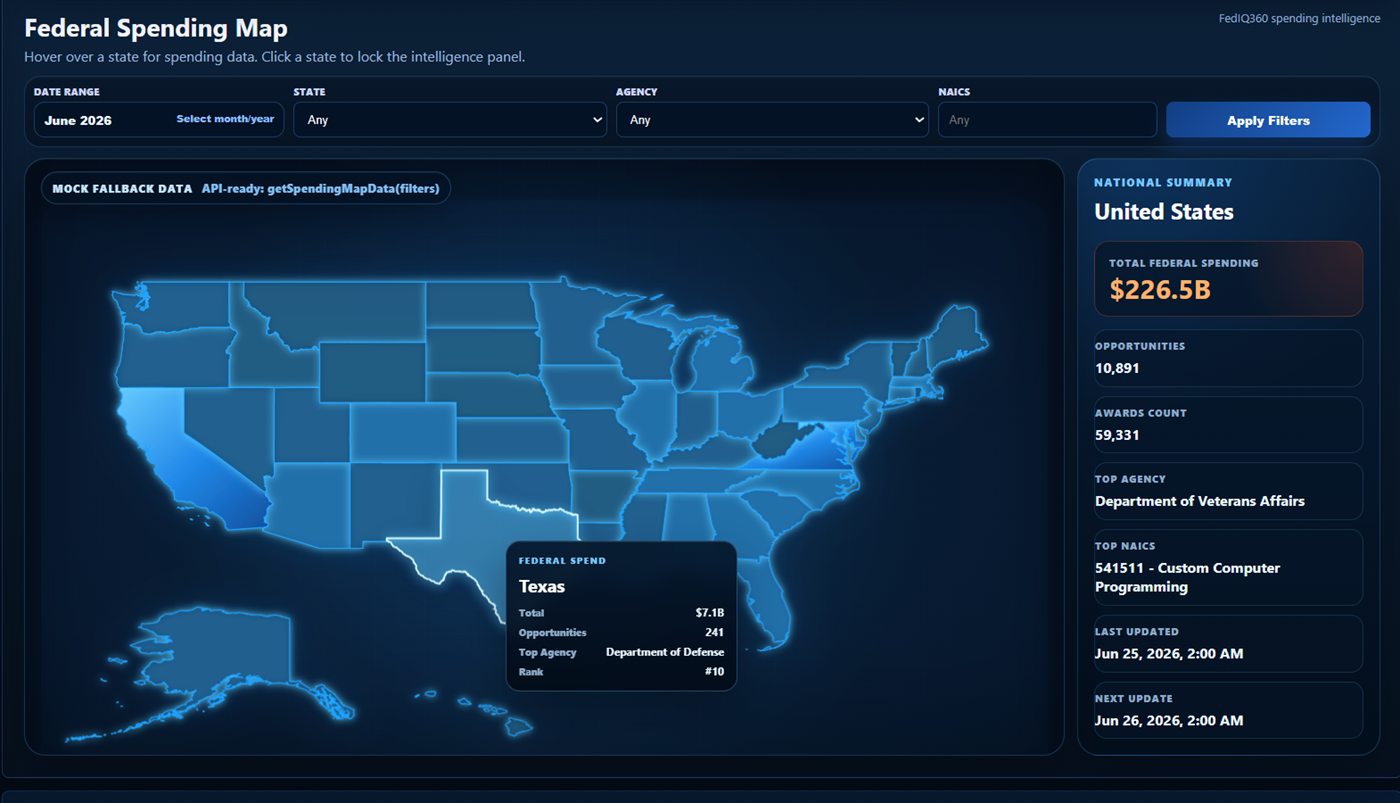Click FedIQ360 spending intelligence text
1400x803 pixels.
click(1300, 18)
